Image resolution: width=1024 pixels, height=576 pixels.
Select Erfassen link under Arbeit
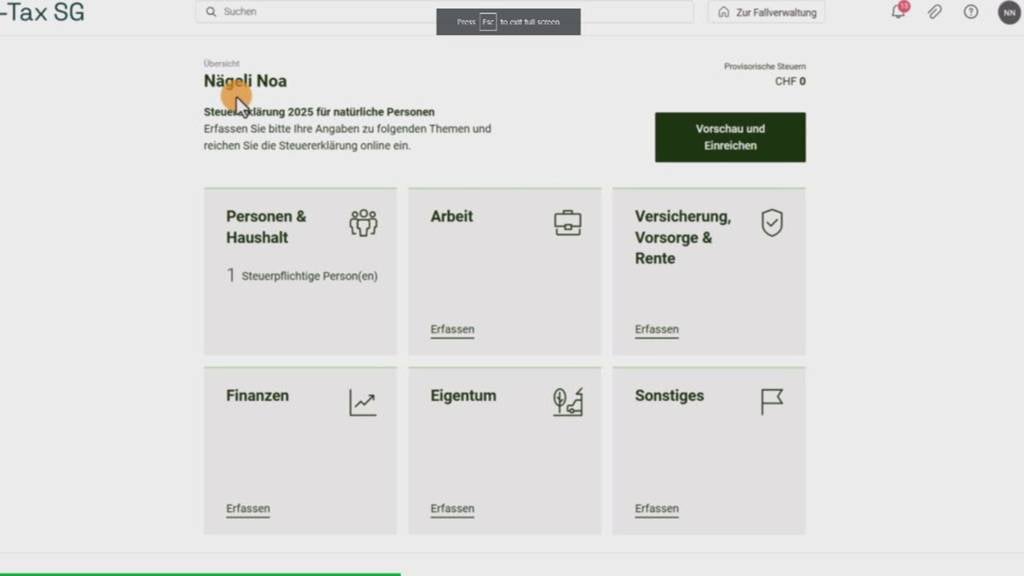452,329
